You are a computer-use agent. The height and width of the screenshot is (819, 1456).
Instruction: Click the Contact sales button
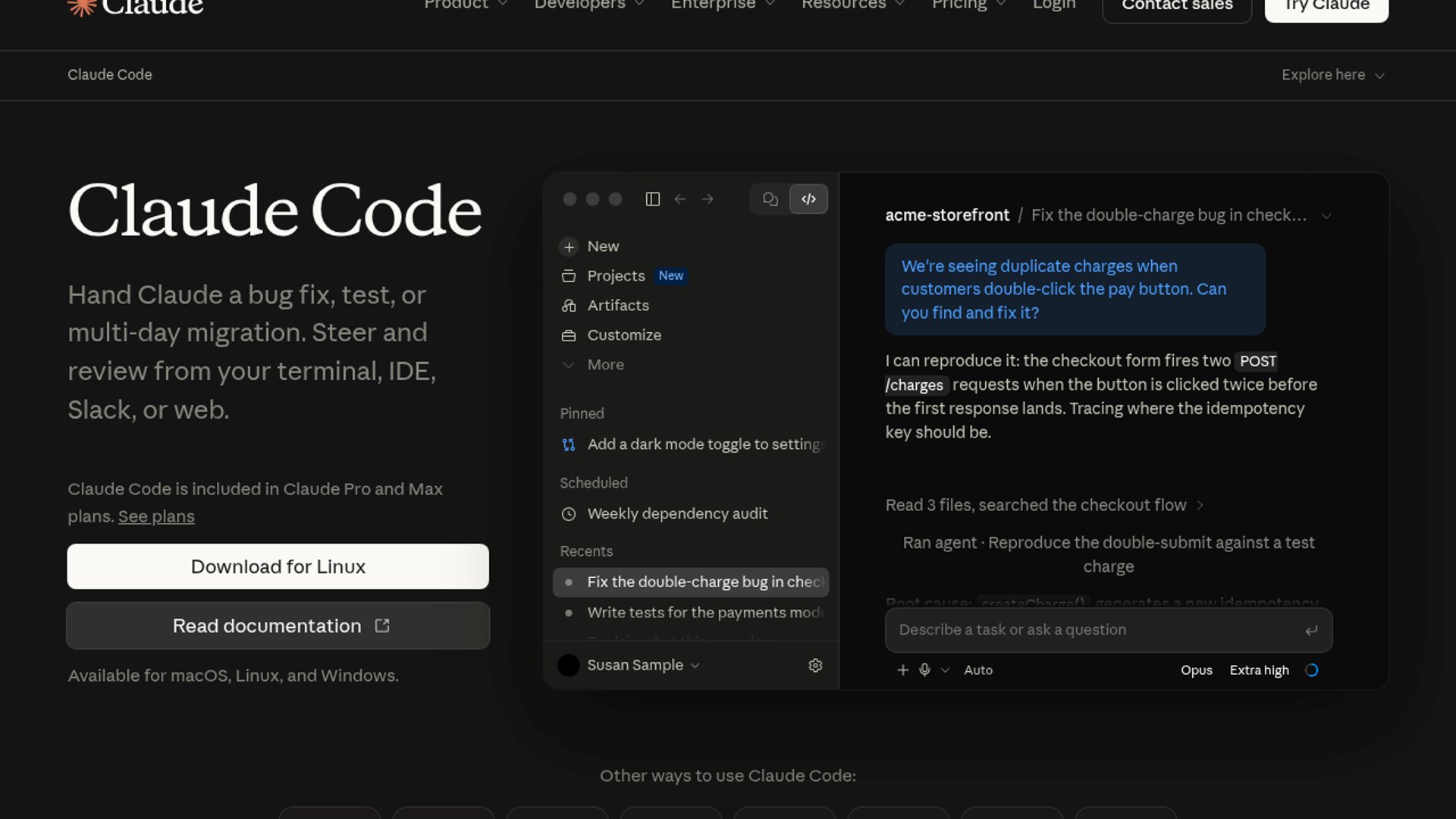point(1177,6)
